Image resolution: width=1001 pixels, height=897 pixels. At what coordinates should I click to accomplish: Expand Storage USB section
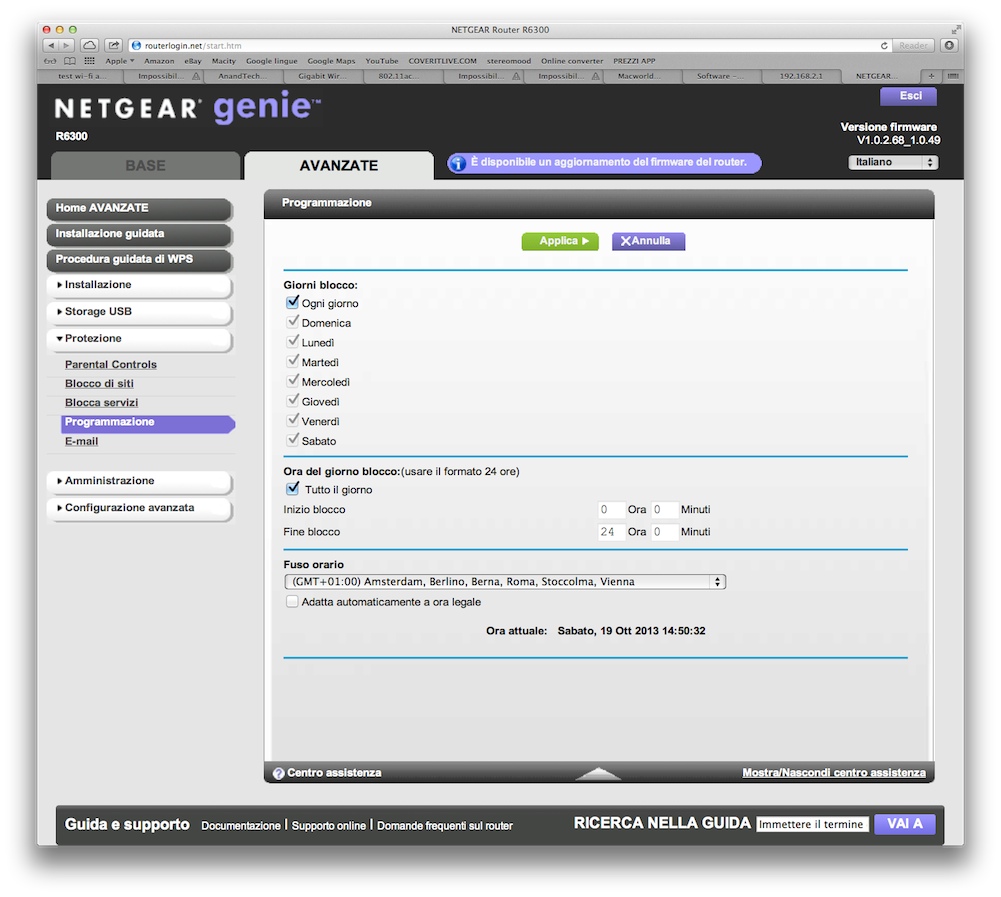pyautogui.click(x=139, y=312)
